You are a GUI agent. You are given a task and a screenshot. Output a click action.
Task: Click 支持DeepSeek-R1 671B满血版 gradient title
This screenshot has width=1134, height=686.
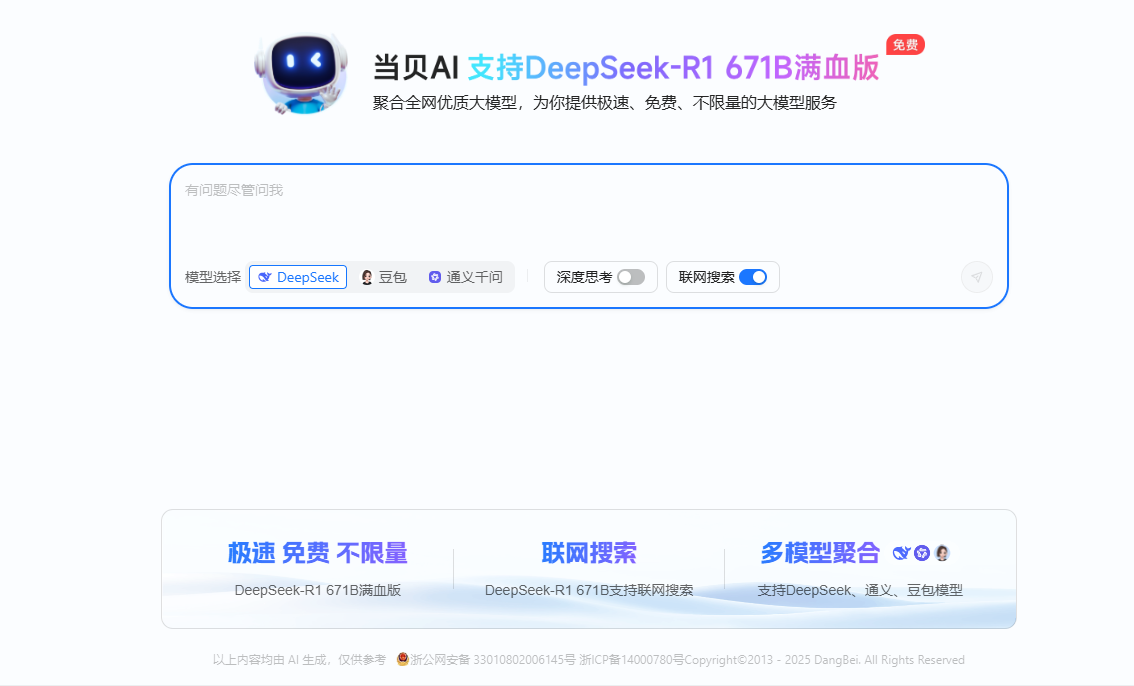click(x=673, y=67)
